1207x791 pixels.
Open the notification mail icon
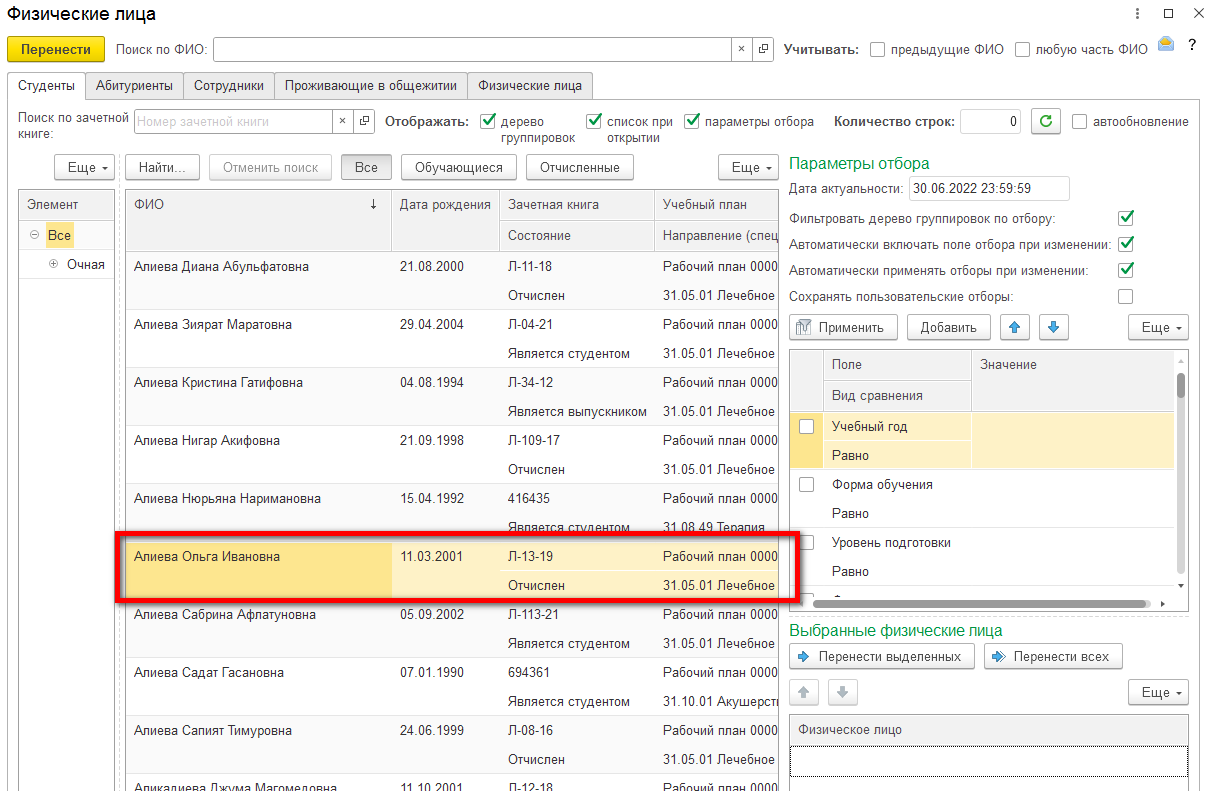click(x=1166, y=44)
